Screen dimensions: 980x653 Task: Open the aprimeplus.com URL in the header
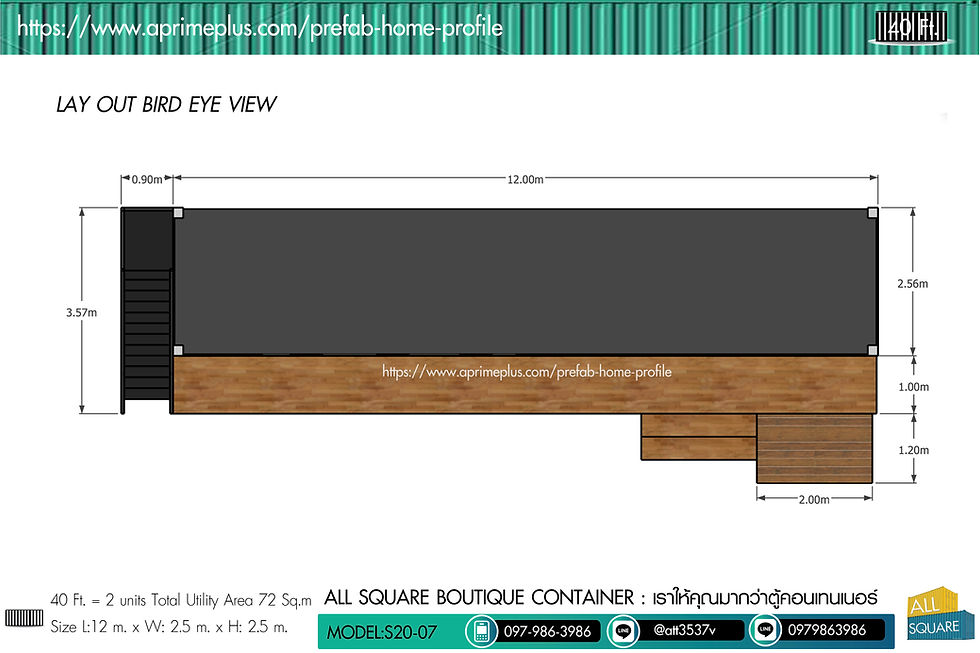[260, 27]
